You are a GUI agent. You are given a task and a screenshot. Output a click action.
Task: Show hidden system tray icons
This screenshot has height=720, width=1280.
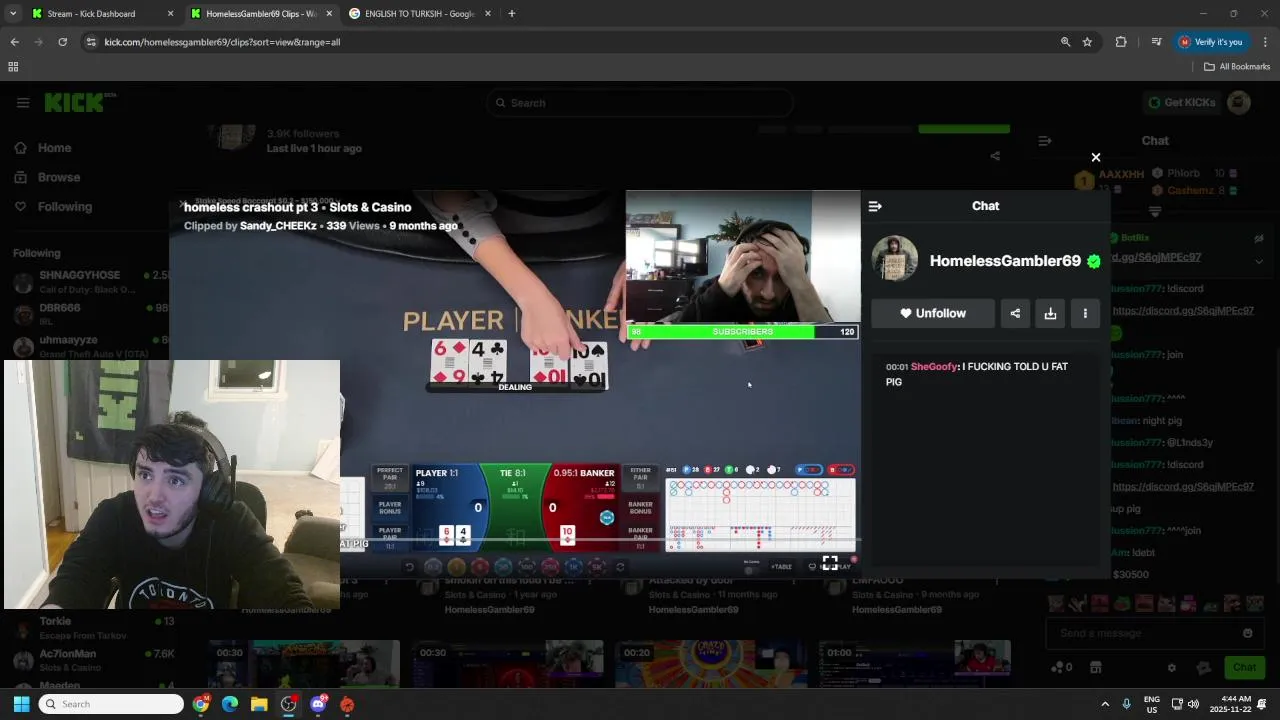pos(1105,704)
